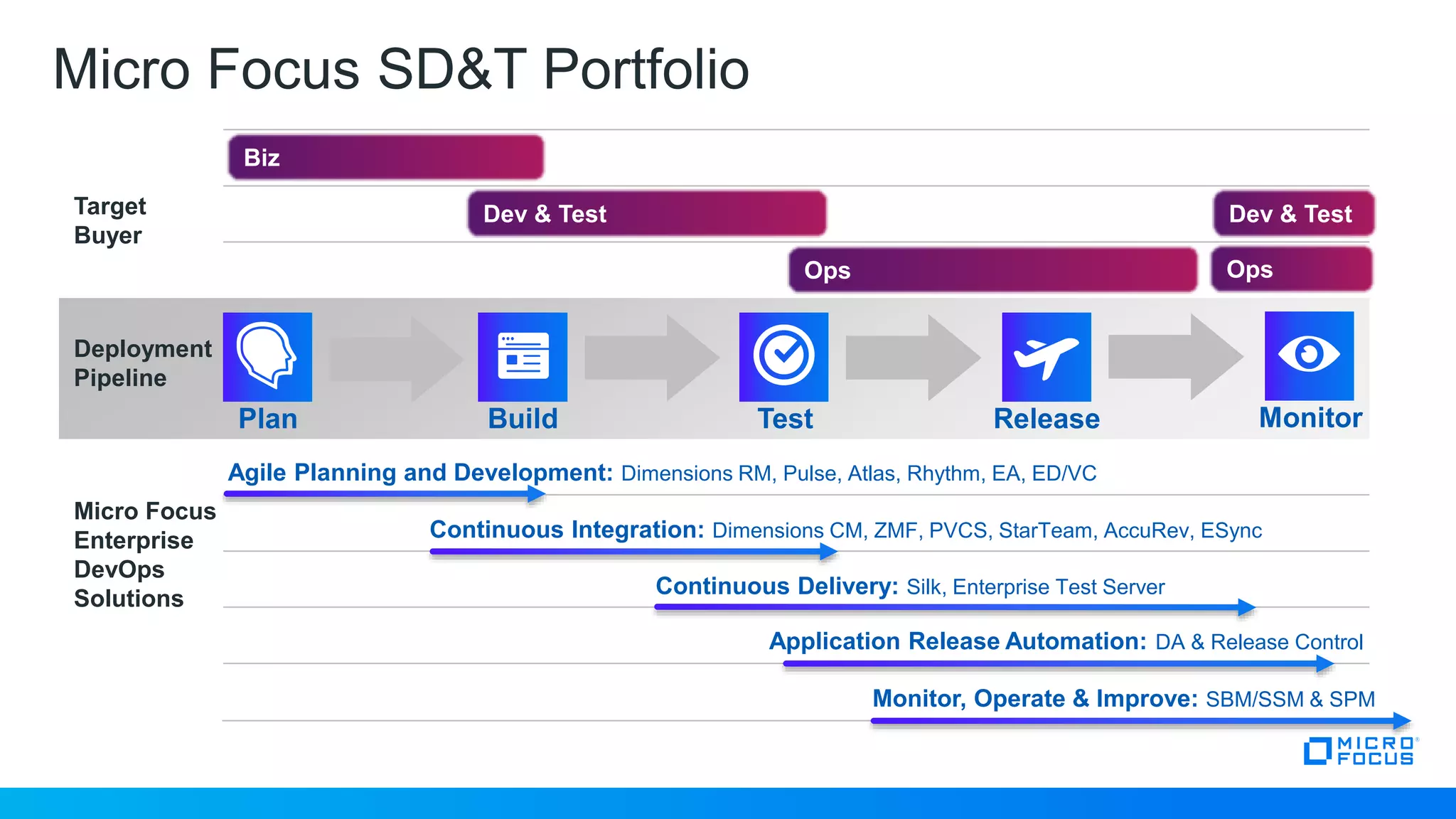Click the Application Release Automation heading
1456x819 pixels.
[958, 641]
